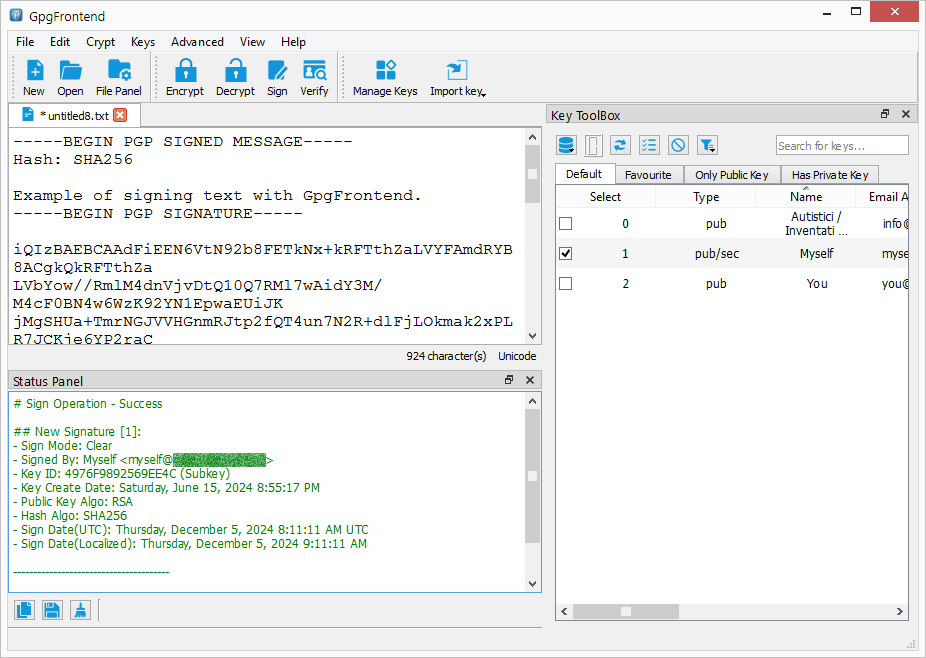This screenshot has width=926, height=658.
Task: Uncheck the Myself key checkbox
Action: coord(566,253)
